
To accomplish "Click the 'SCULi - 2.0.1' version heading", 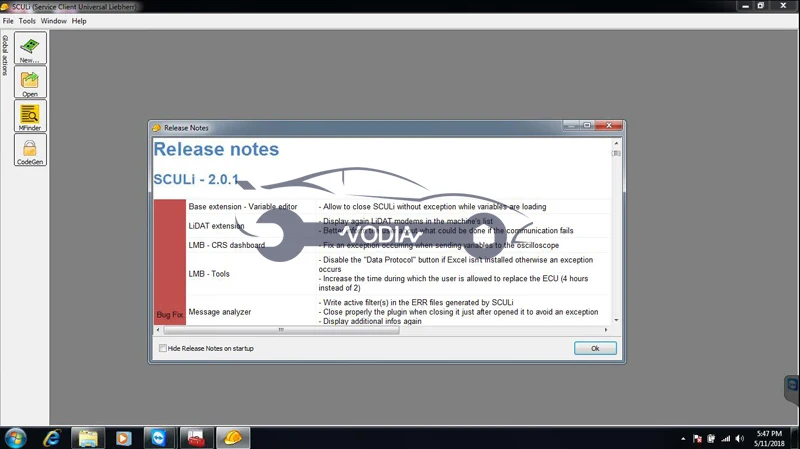I will point(196,179).
